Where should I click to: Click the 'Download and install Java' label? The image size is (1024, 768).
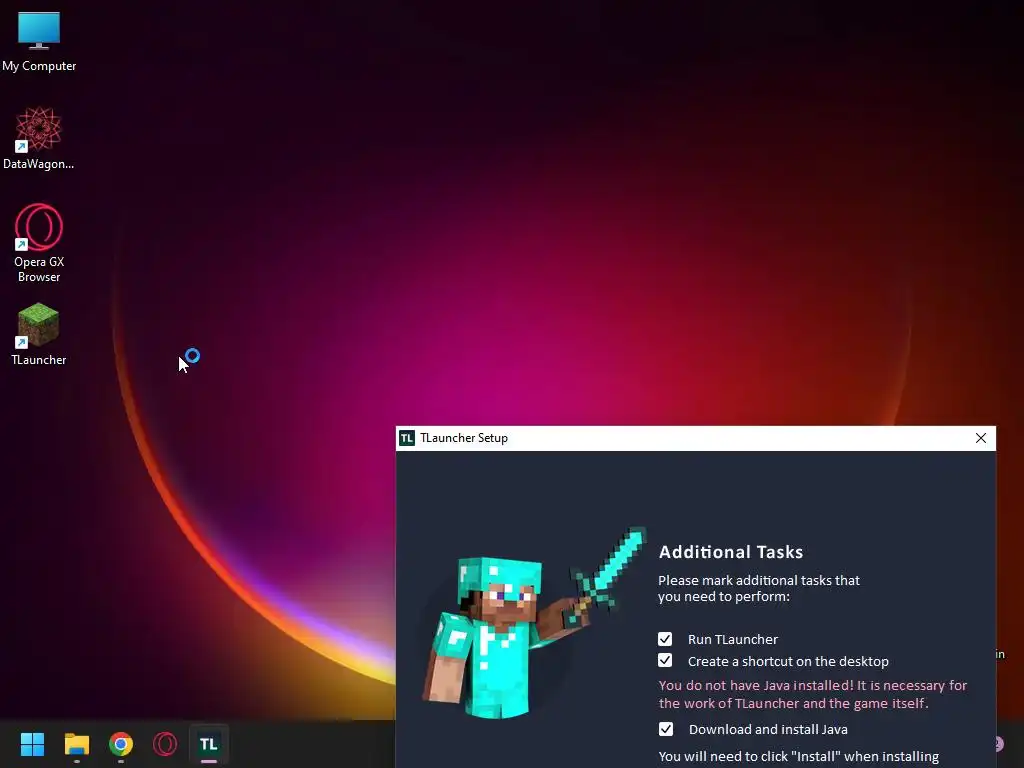[768, 729]
